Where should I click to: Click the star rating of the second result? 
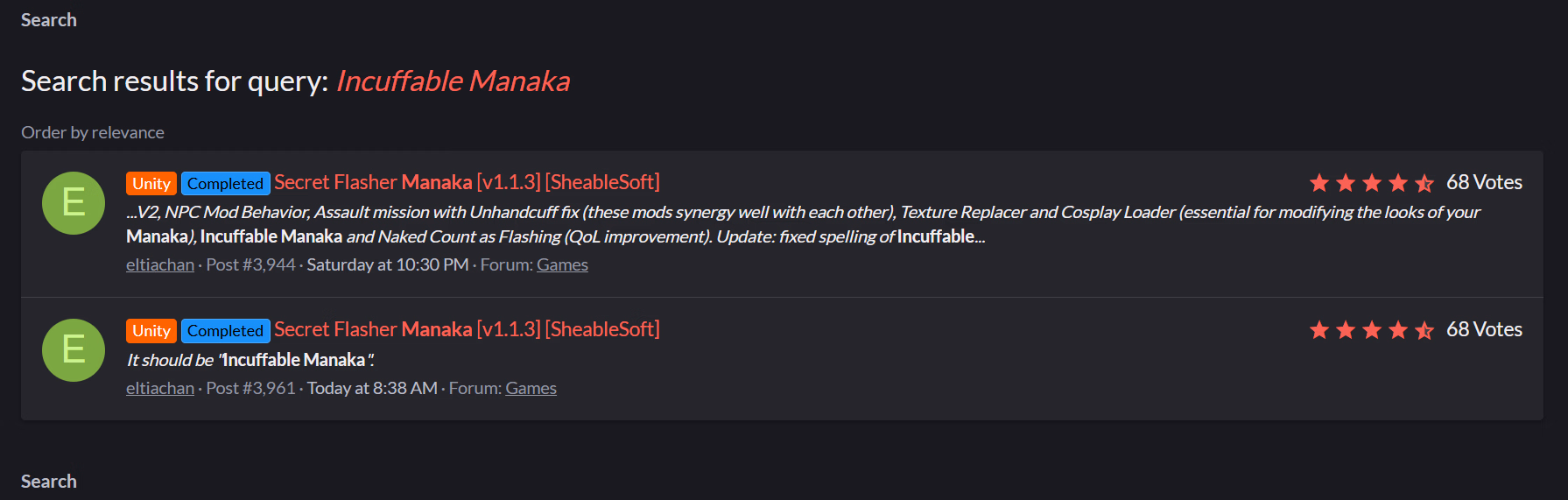tap(1371, 330)
